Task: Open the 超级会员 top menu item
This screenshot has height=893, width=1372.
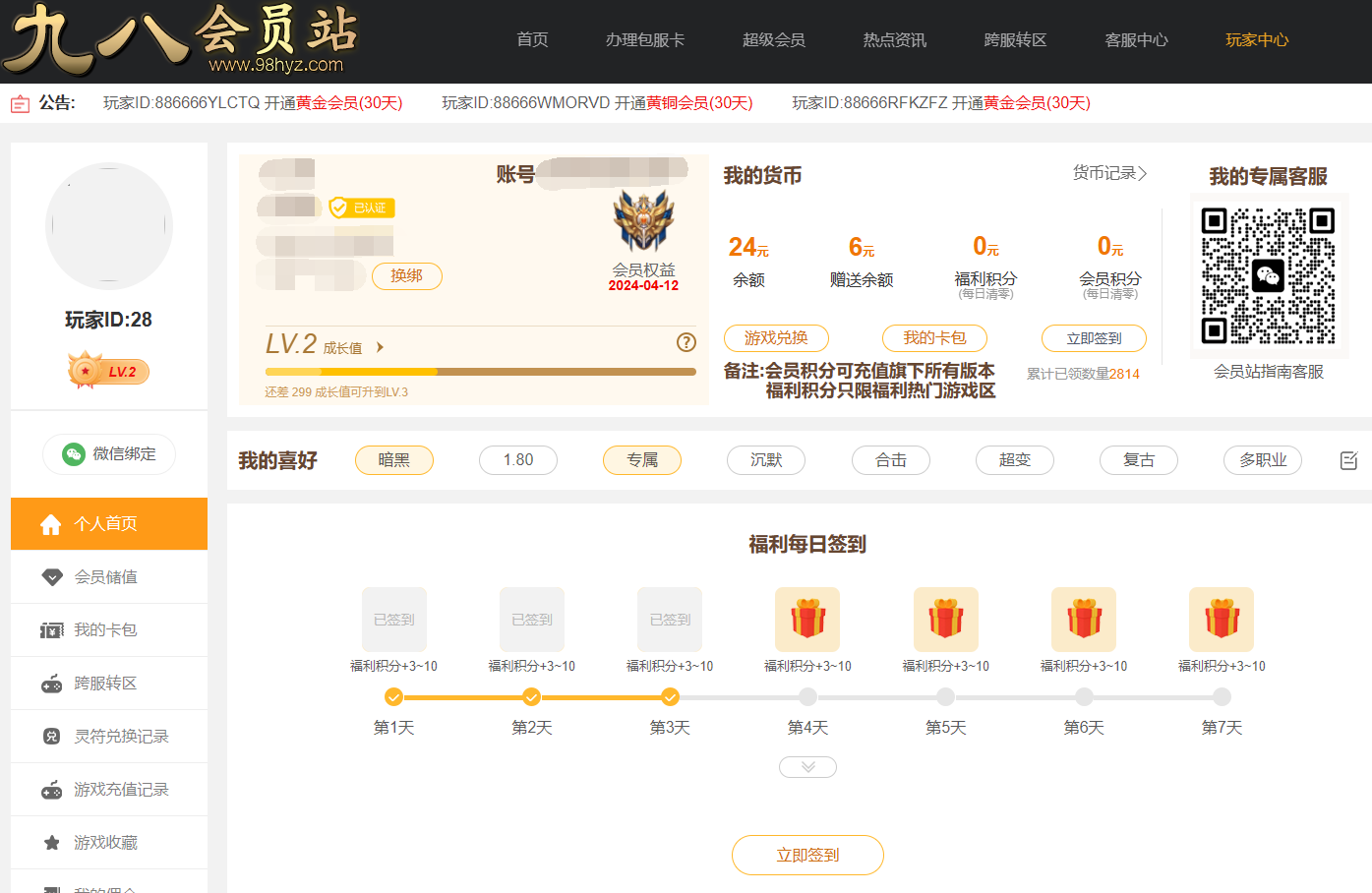Action: pyautogui.click(x=773, y=40)
